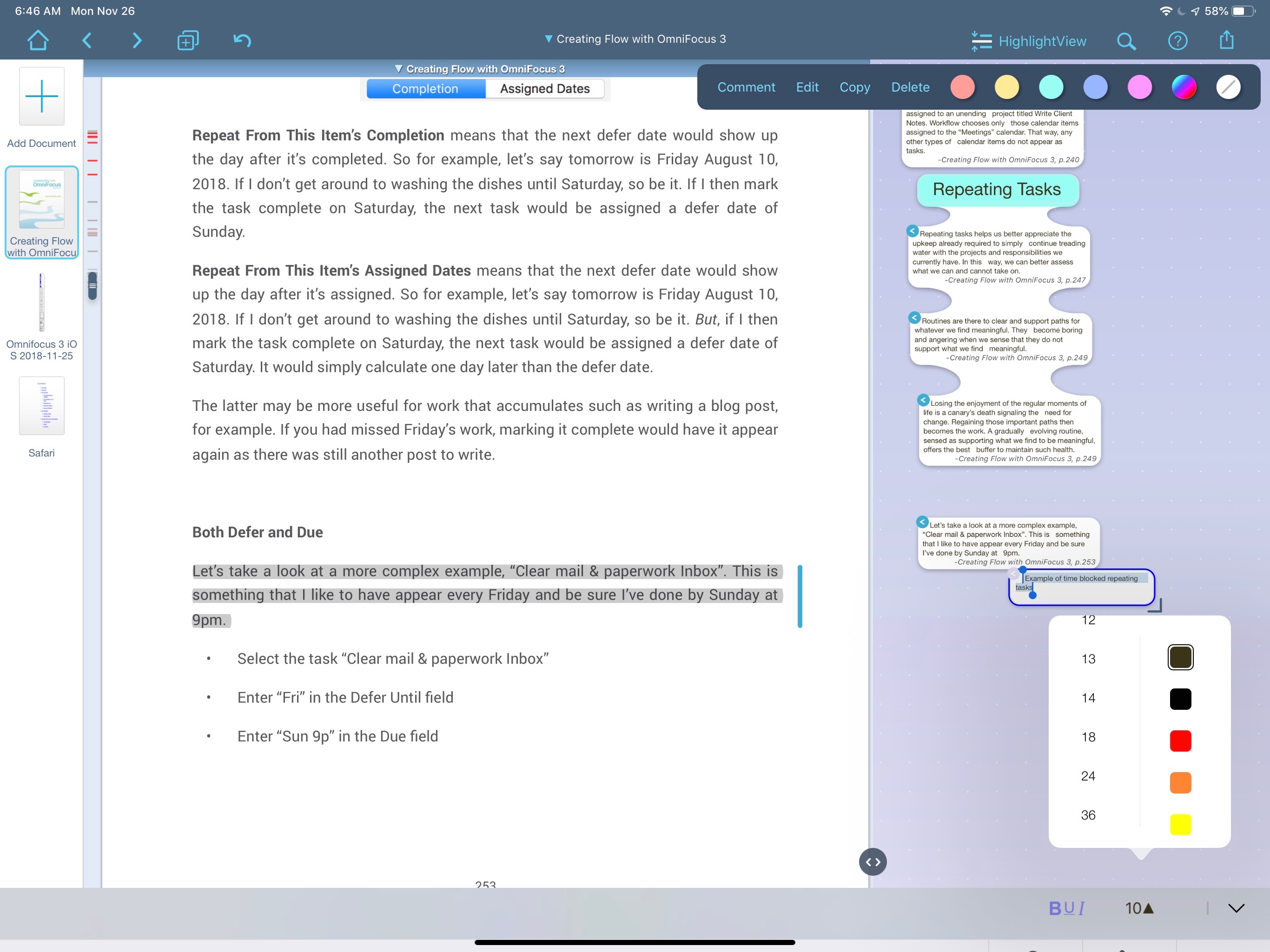Add a new document with plus tile

tap(41, 96)
